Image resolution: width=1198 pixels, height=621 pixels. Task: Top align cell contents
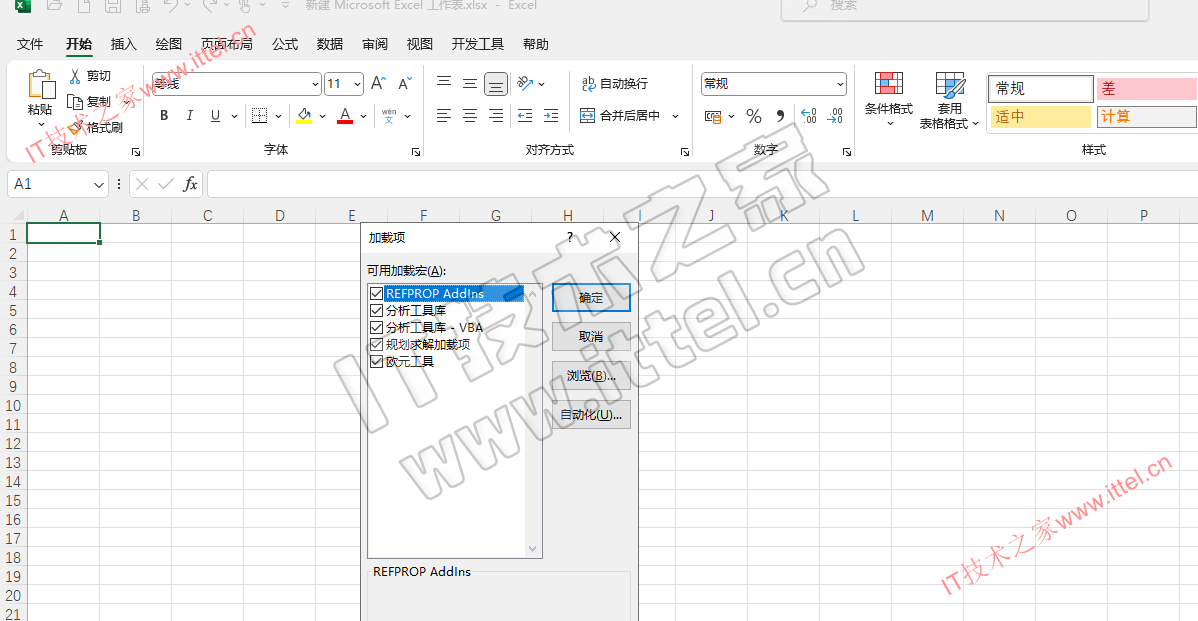(x=444, y=82)
